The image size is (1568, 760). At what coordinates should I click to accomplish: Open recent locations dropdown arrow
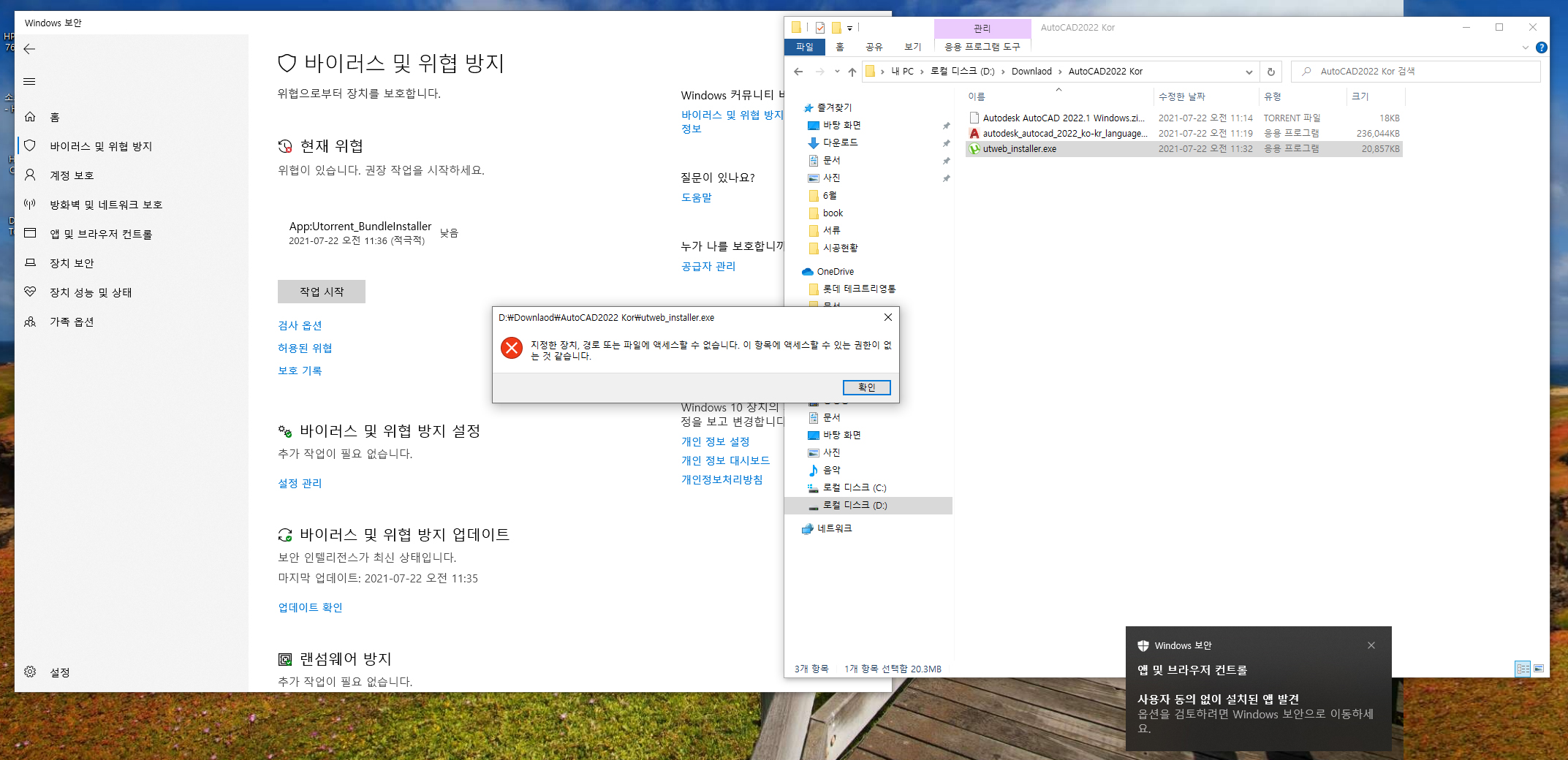click(837, 72)
